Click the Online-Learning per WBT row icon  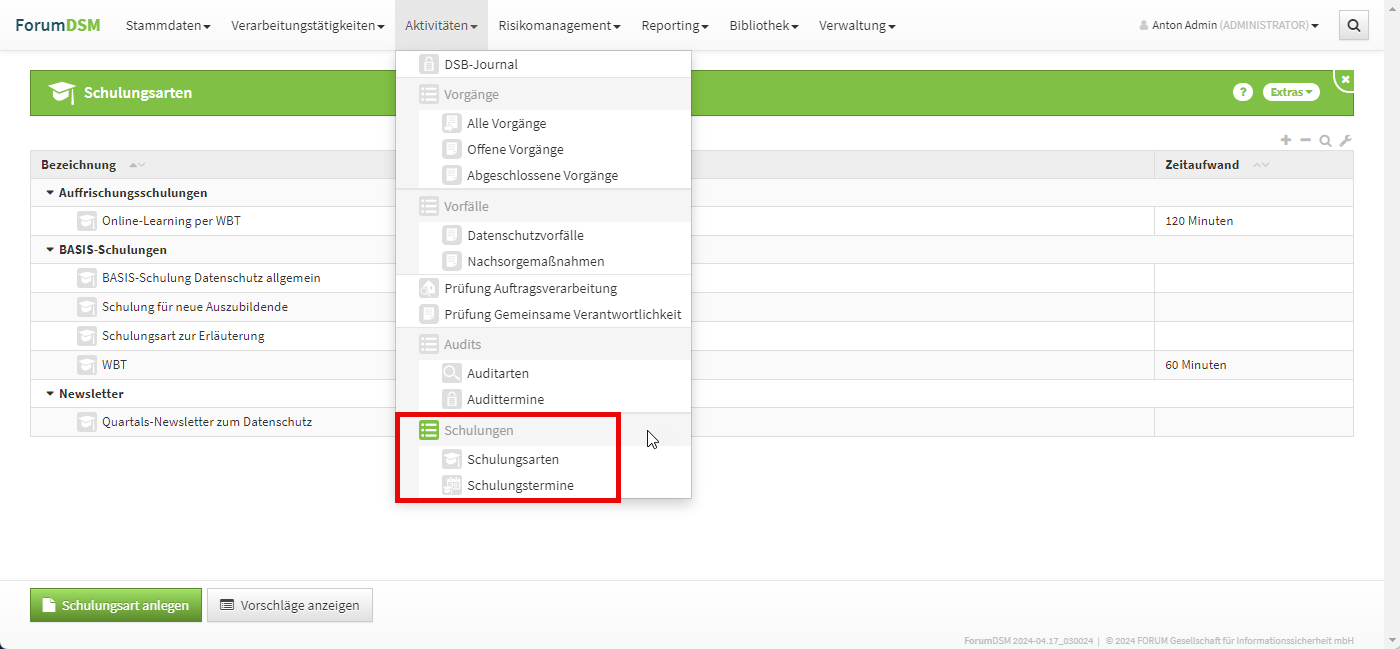(x=87, y=221)
